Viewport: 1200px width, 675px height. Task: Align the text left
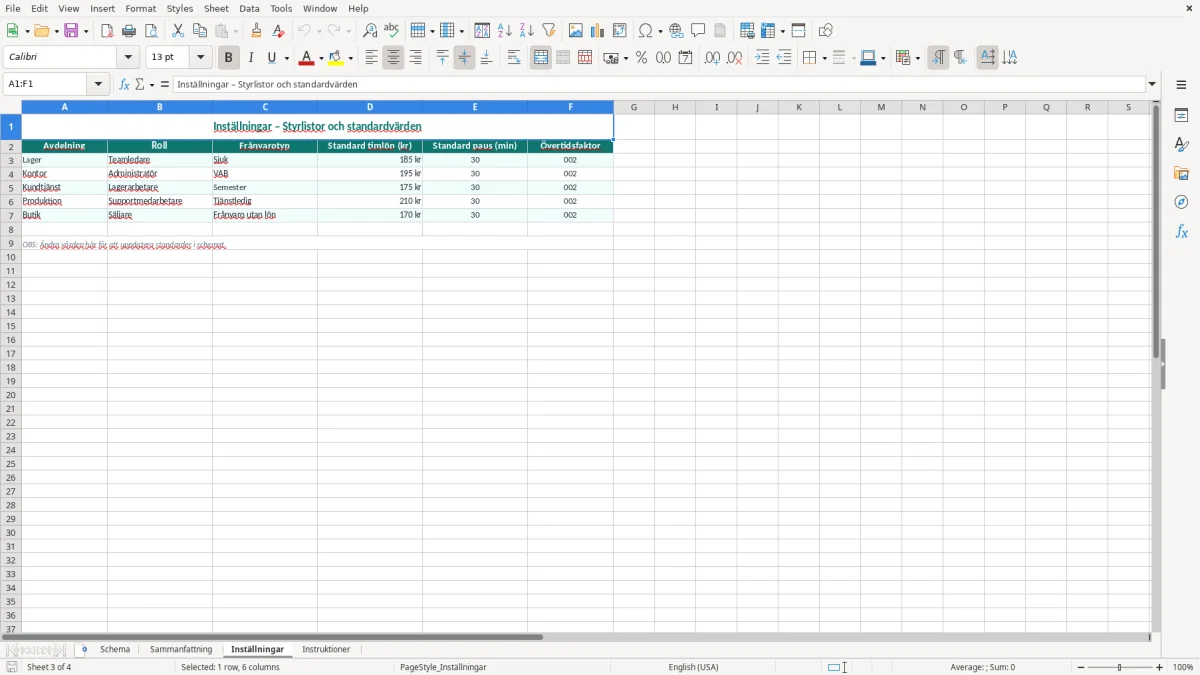click(x=371, y=58)
